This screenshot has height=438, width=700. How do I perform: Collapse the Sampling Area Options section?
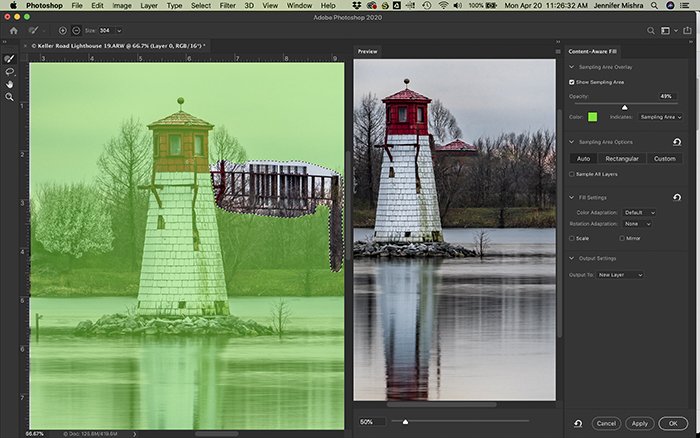[x=571, y=142]
